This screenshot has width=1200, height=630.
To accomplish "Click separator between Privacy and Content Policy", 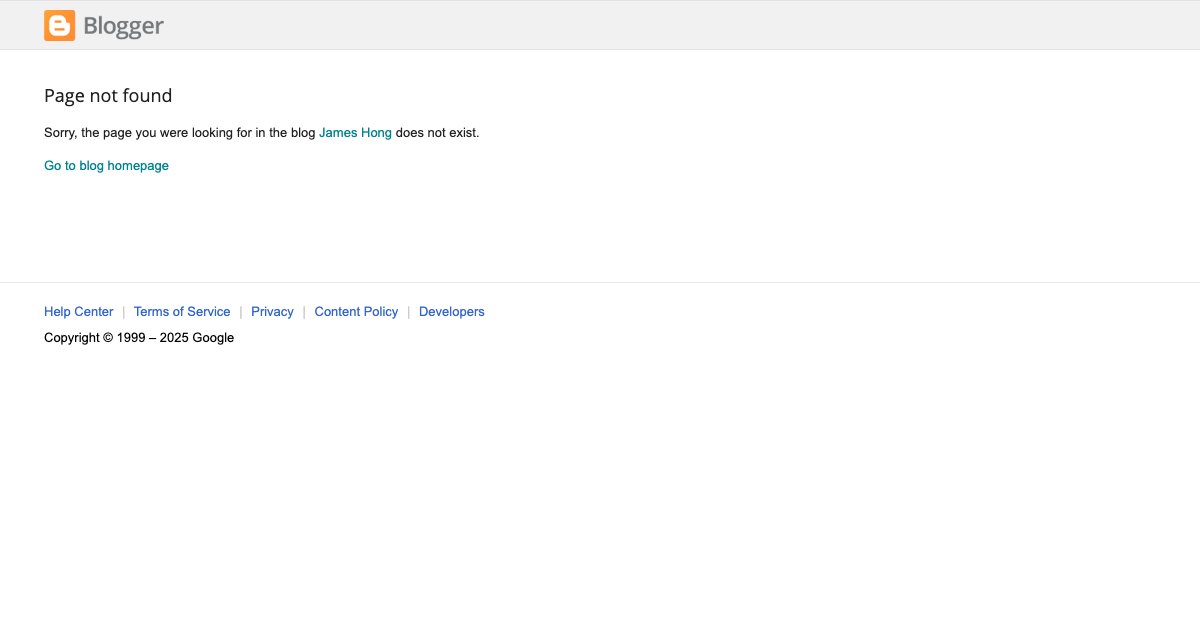I will click(x=304, y=312).
